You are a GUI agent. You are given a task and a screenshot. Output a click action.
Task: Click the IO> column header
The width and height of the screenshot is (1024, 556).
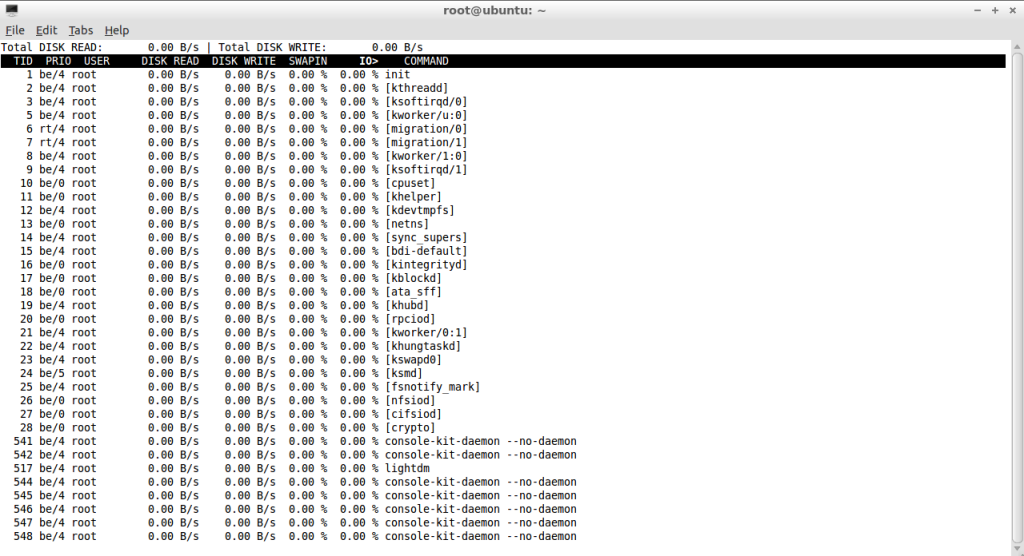[368, 61]
